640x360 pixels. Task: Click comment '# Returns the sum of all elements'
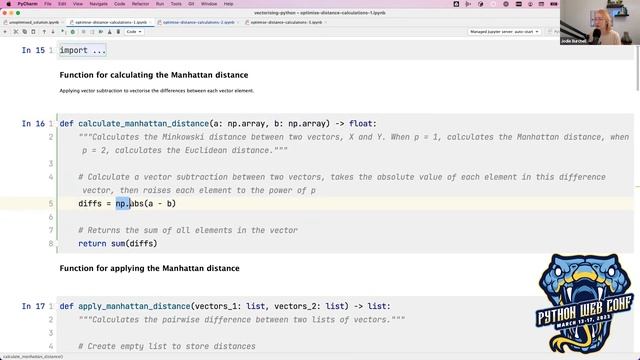tap(188, 230)
